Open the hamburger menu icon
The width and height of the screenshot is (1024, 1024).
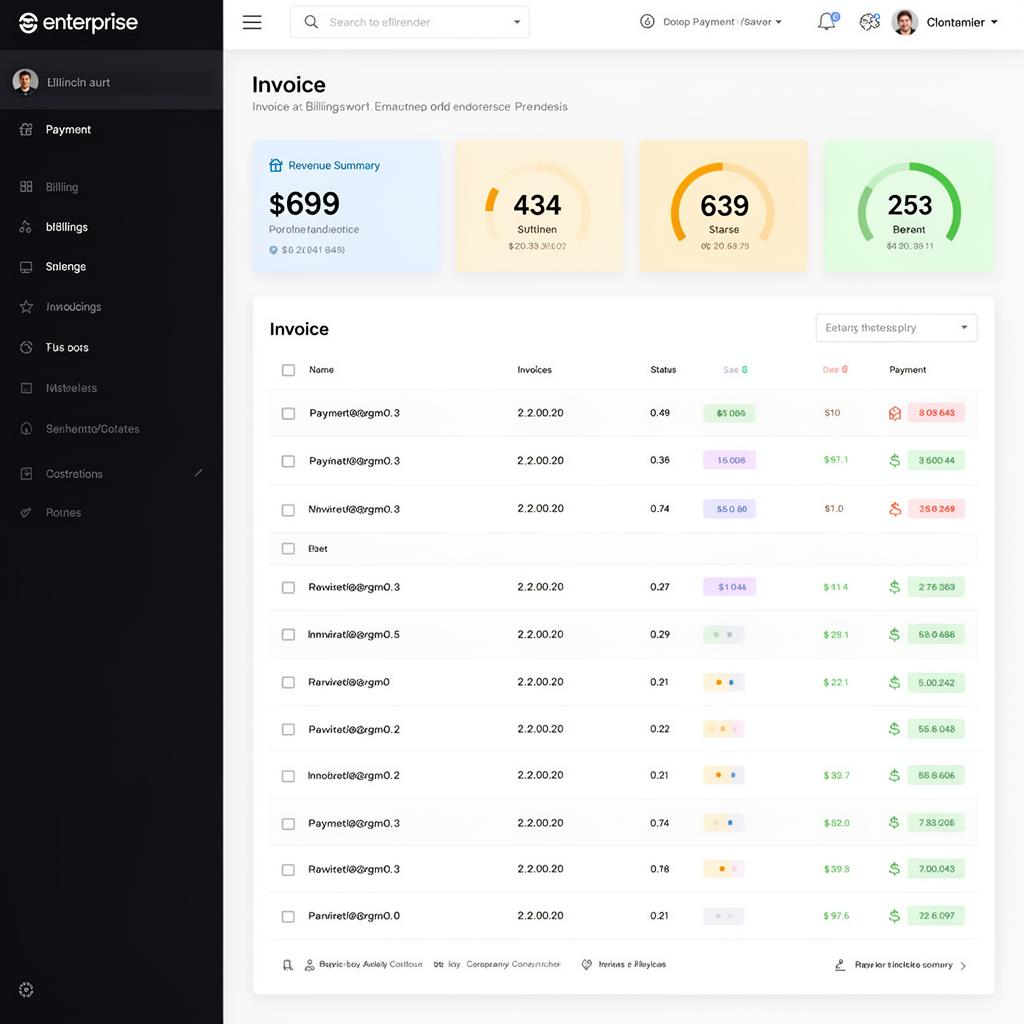pos(252,22)
